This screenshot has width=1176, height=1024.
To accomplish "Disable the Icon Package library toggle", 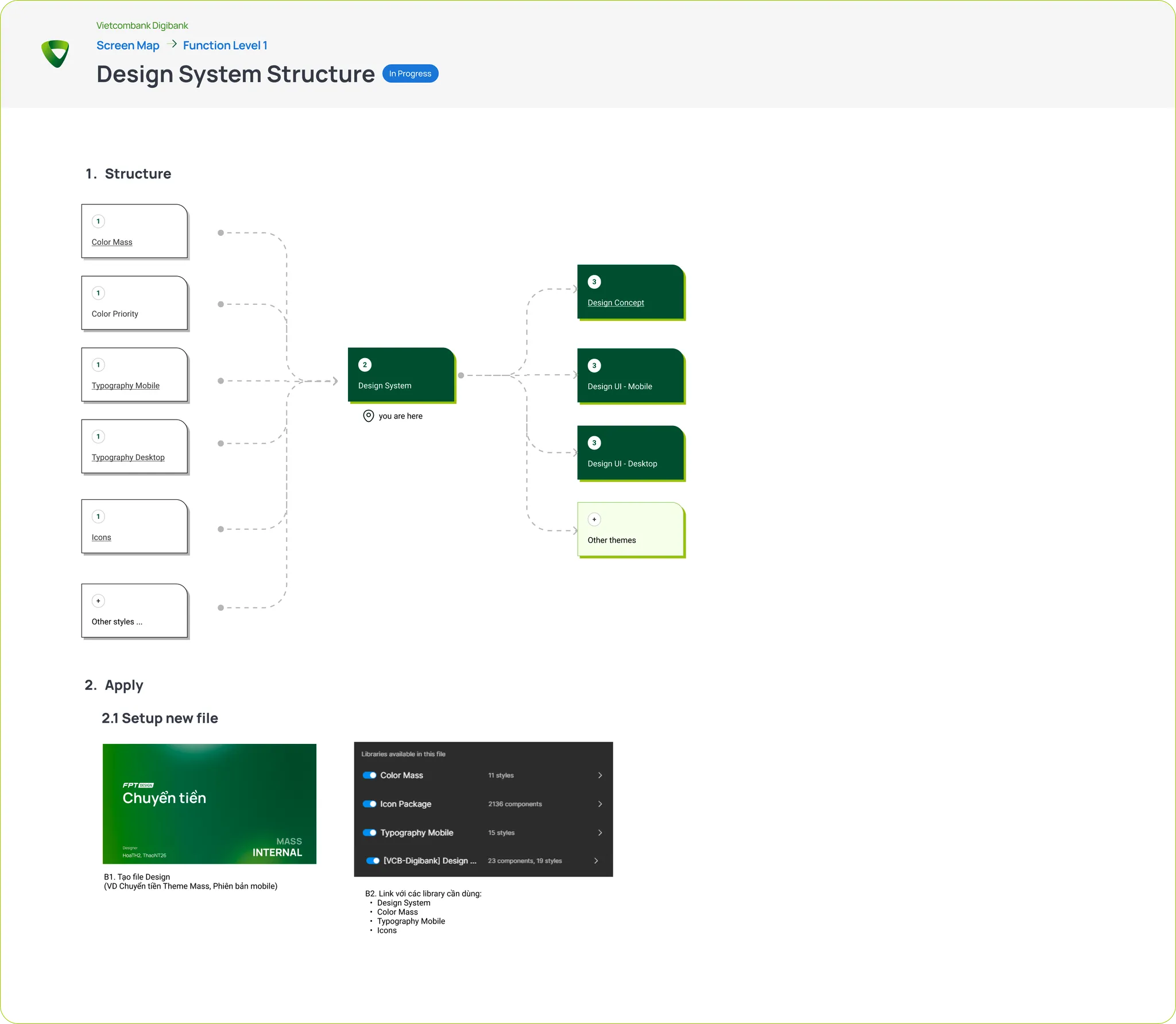I will click(370, 804).
